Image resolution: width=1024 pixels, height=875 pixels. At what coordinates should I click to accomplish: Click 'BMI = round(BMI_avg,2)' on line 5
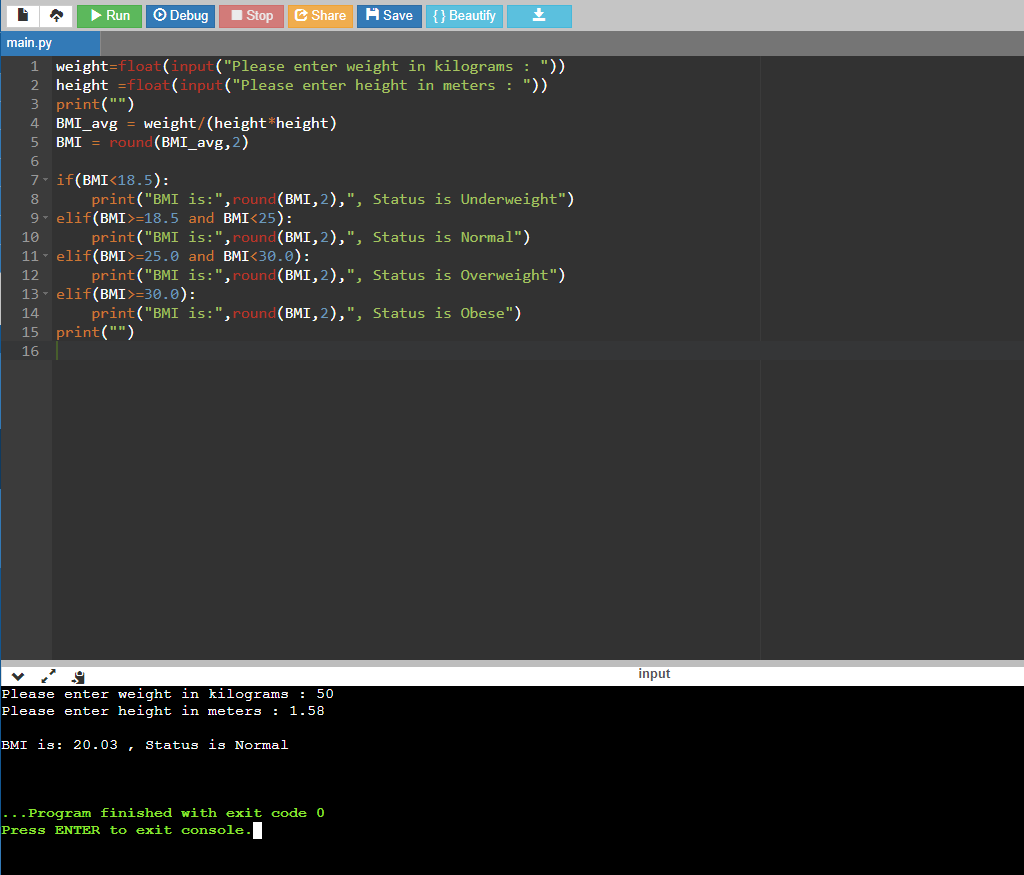pos(152,142)
